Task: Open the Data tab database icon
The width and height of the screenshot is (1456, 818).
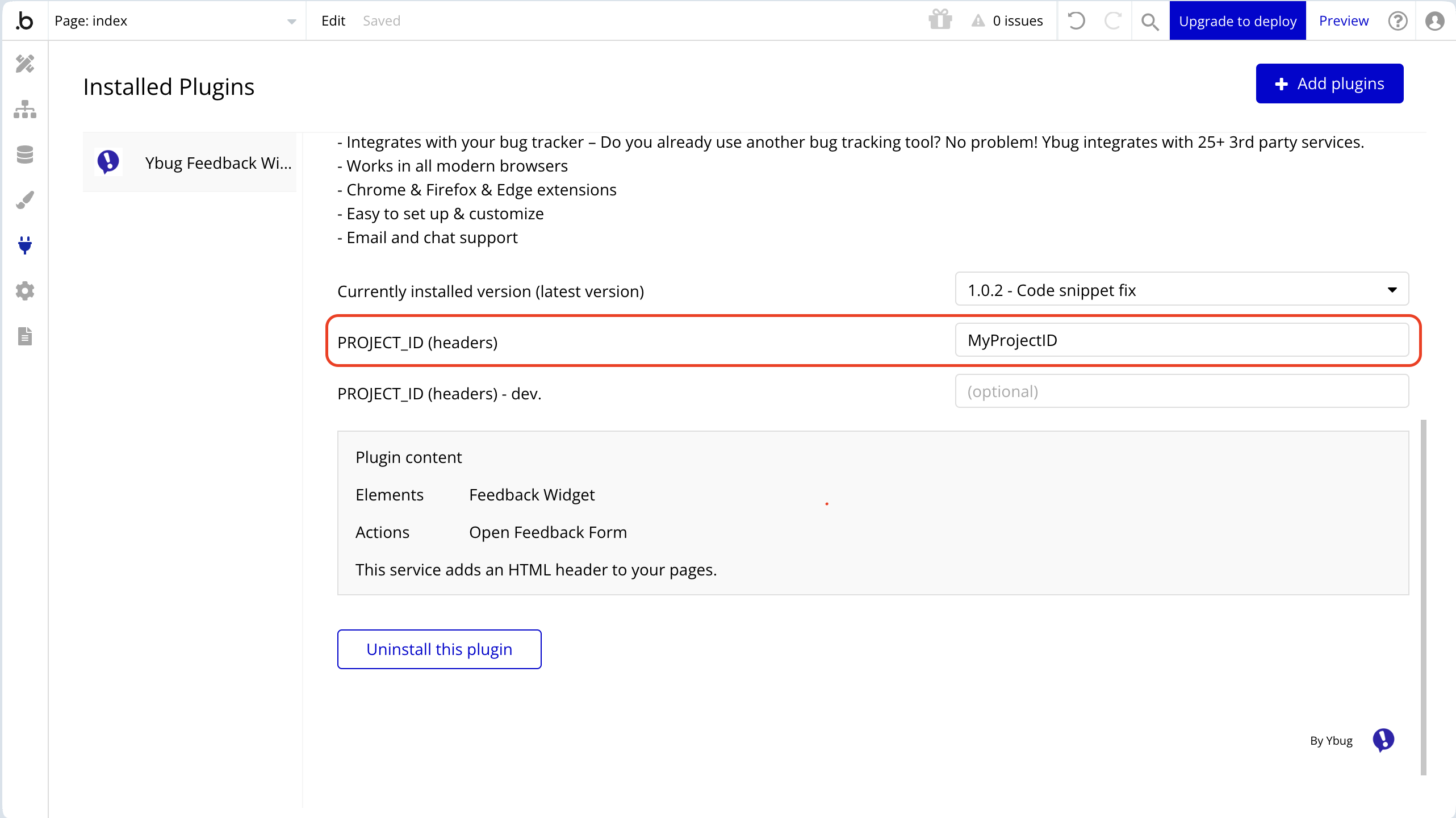Action: (25, 155)
